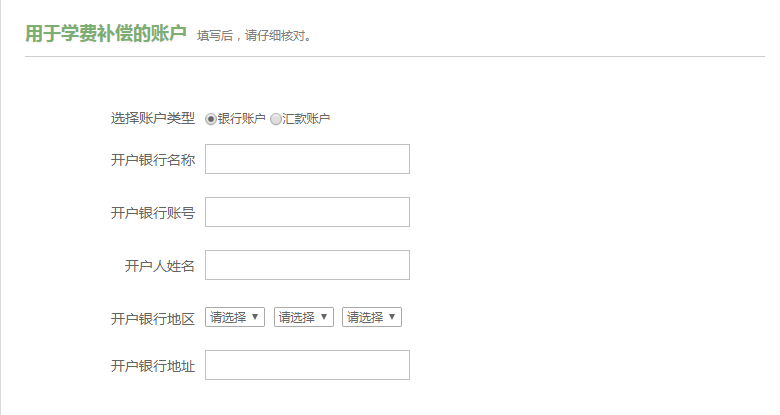Image resolution: width=780 pixels, height=415 pixels.
Task: Click the 银行账户 option label text
Action: tap(242, 119)
